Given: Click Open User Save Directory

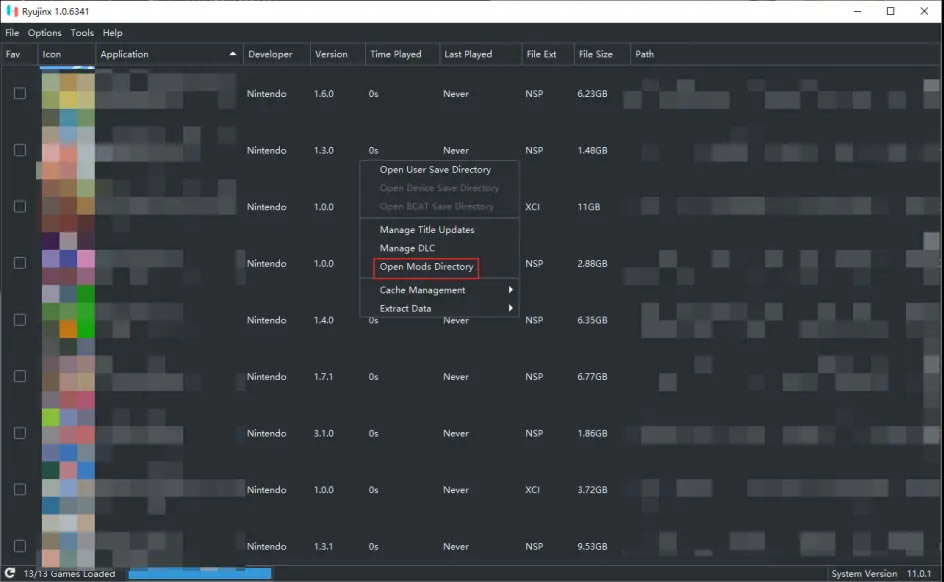Looking at the screenshot, I should click(435, 170).
